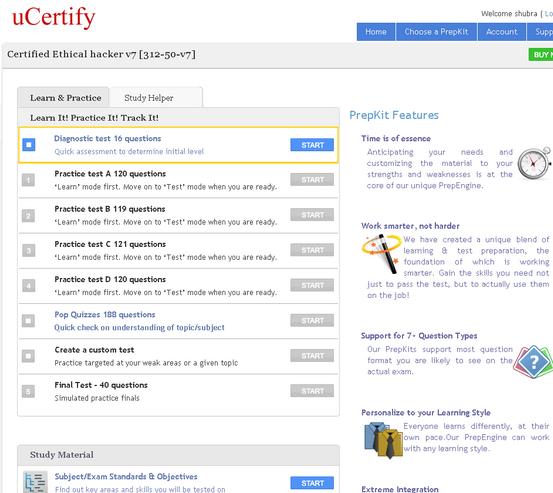
Task: Click the Extreme Integration heading
Action: coord(400,489)
